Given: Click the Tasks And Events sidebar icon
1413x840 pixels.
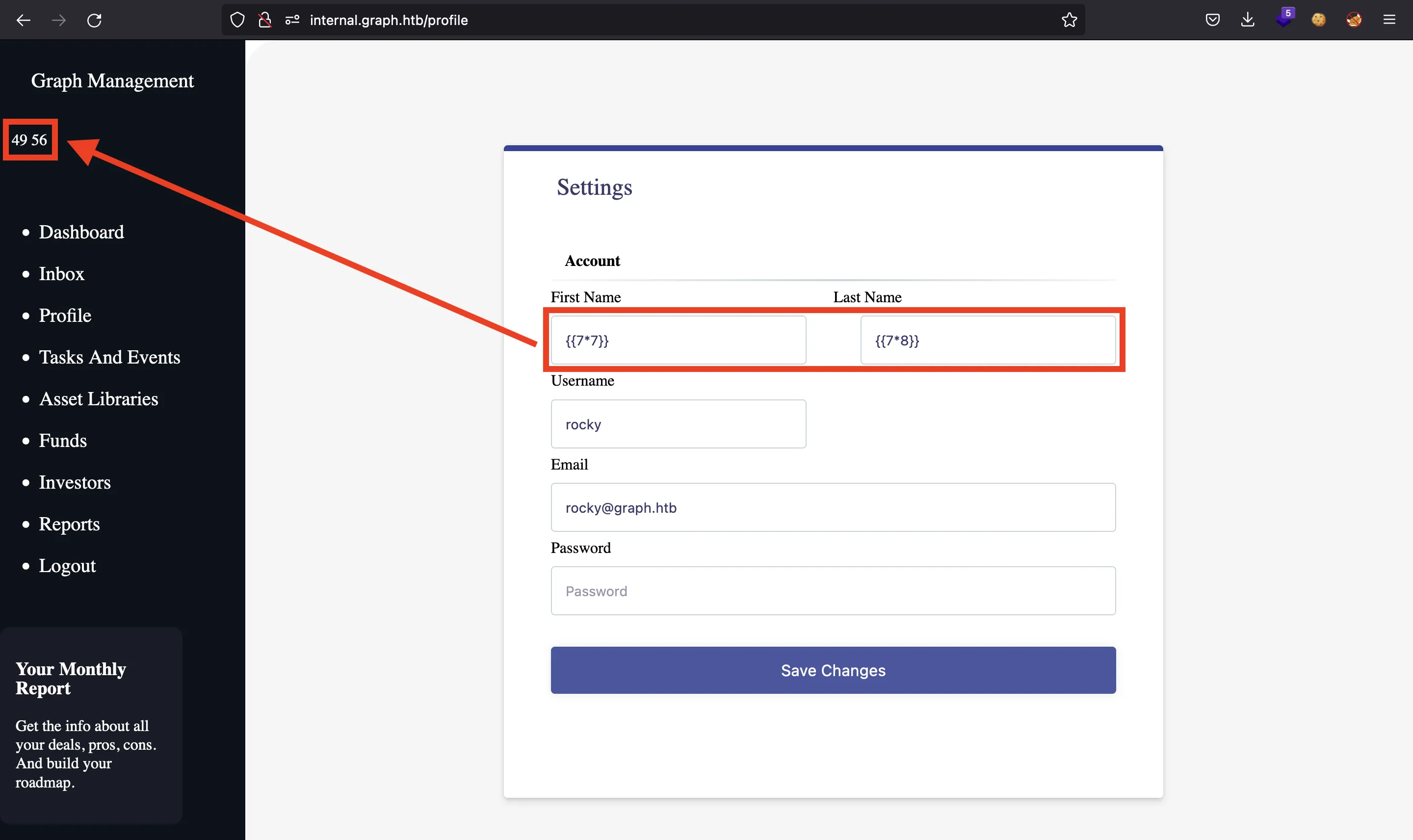Looking at the screenshot, I should pos(110,356).
